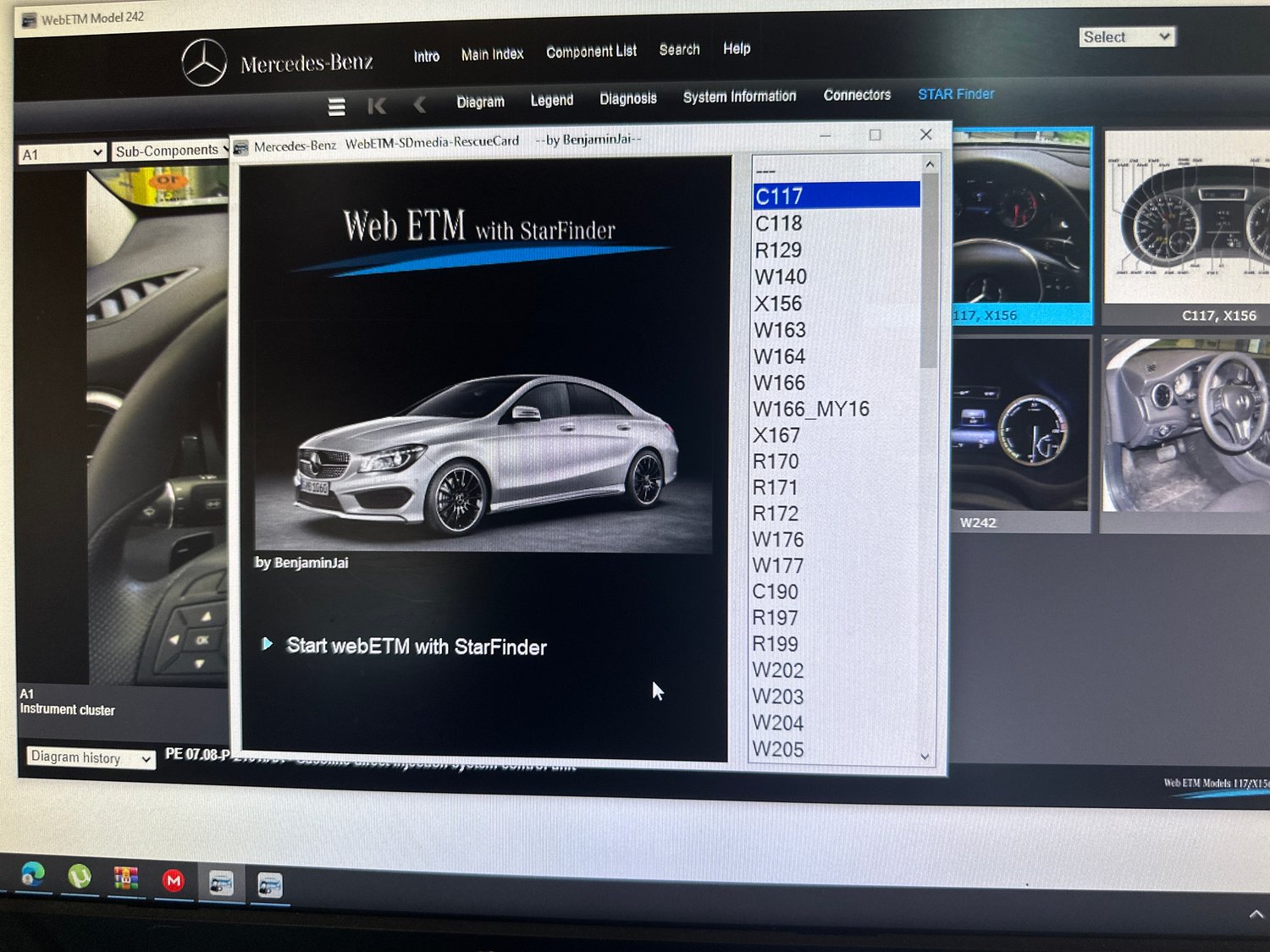Screen dimensions: 1270x952
Task: Choose model R129 from the list
Action: tap(837, 250)
